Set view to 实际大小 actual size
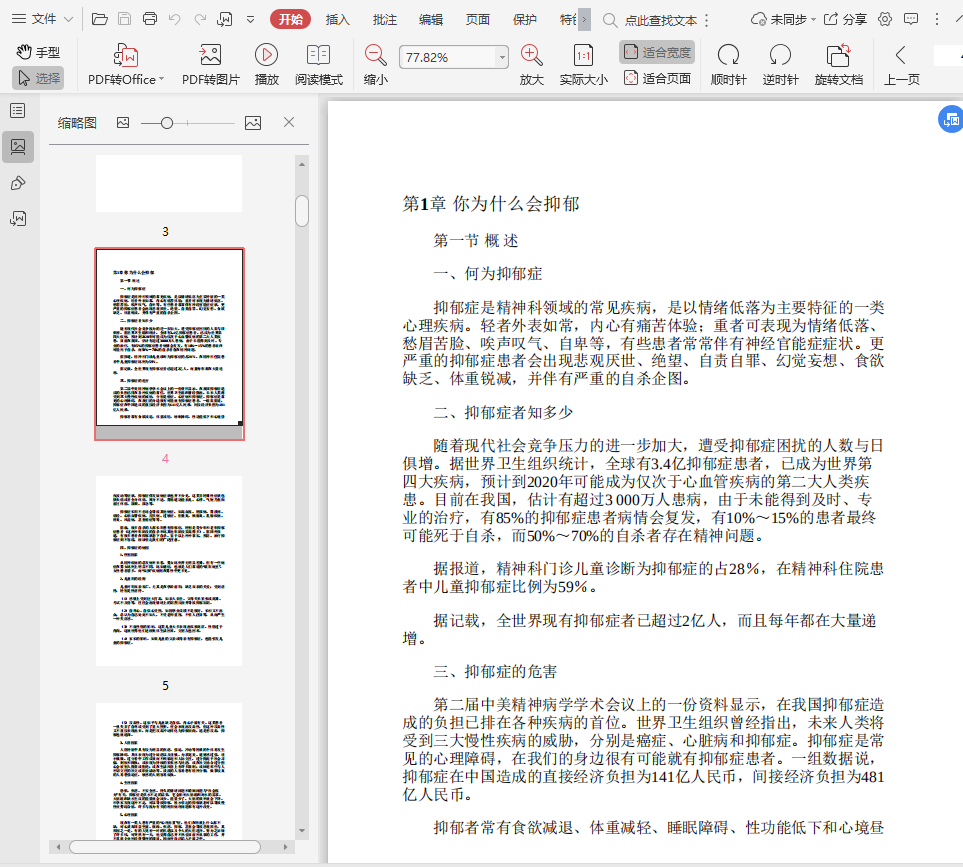 tap(583, 56)
